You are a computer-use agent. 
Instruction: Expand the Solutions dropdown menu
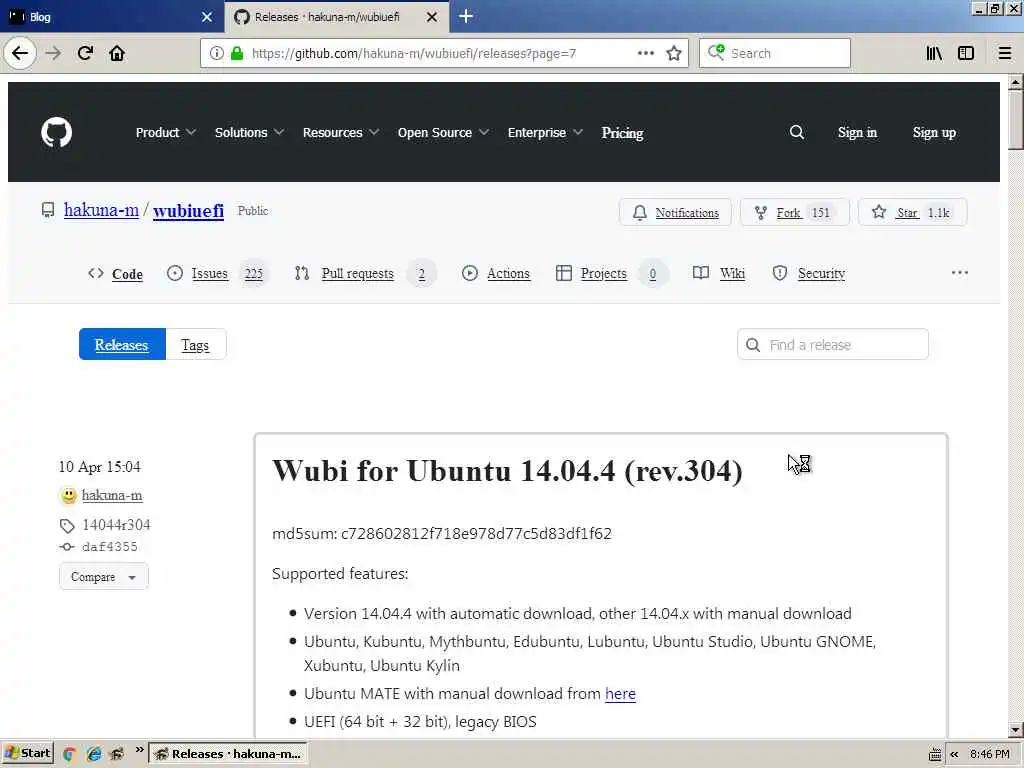point(249,132)
